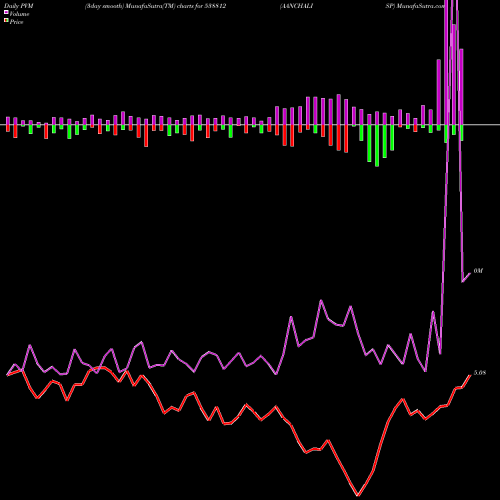This screenshot has height=500, width=500.
Task: Select the Volume legend label
Action: pyautogui.click(x=19, y=14)
